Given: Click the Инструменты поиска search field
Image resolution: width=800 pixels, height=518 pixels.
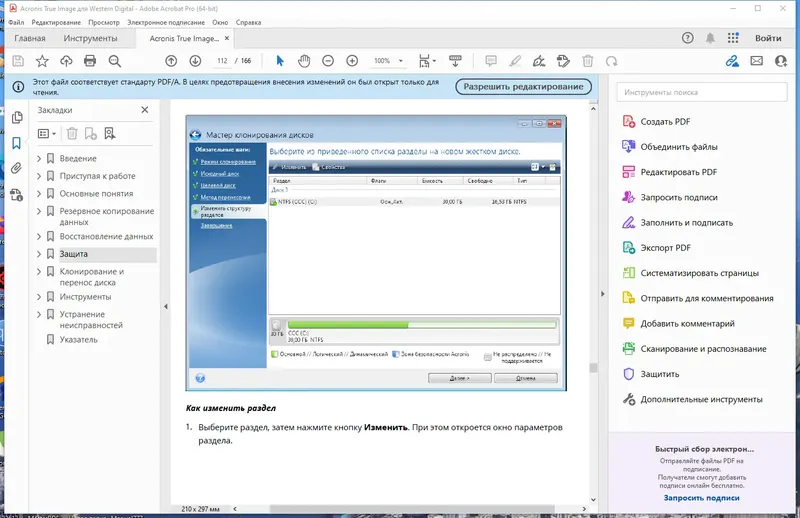Looking at the screenshot, I should point(702,92).
